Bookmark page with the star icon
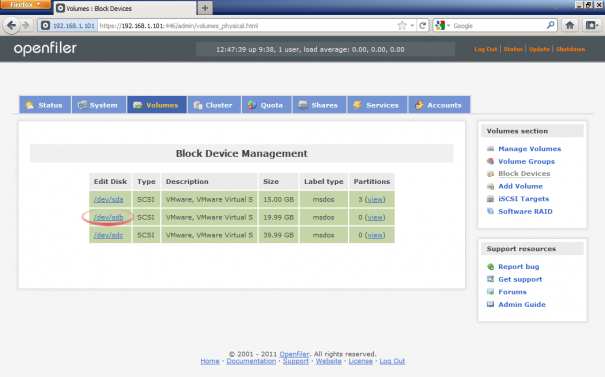 coord(402,25)
